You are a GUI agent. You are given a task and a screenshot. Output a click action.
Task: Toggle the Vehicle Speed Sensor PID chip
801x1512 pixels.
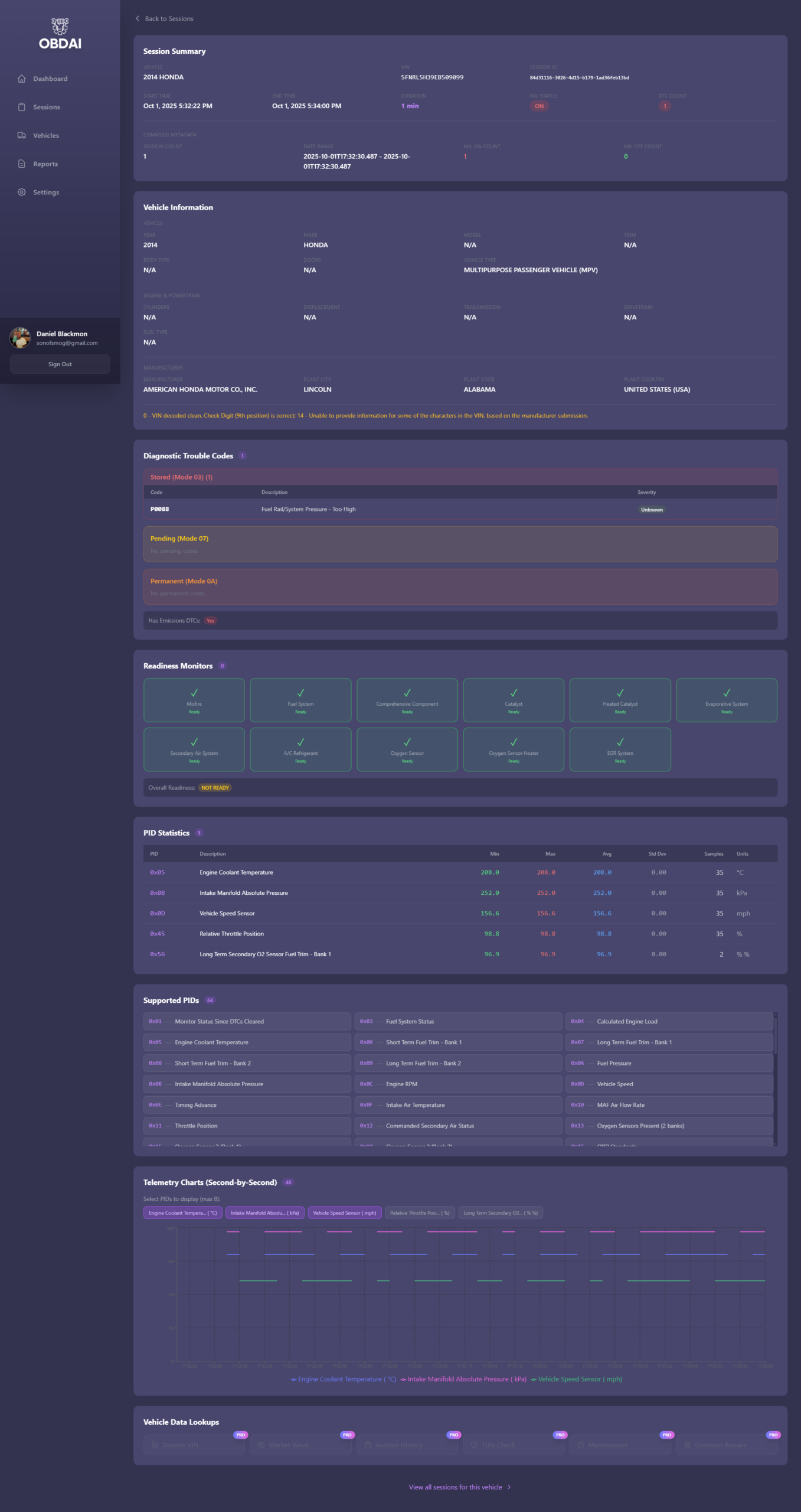click(x=344, y=1213)
